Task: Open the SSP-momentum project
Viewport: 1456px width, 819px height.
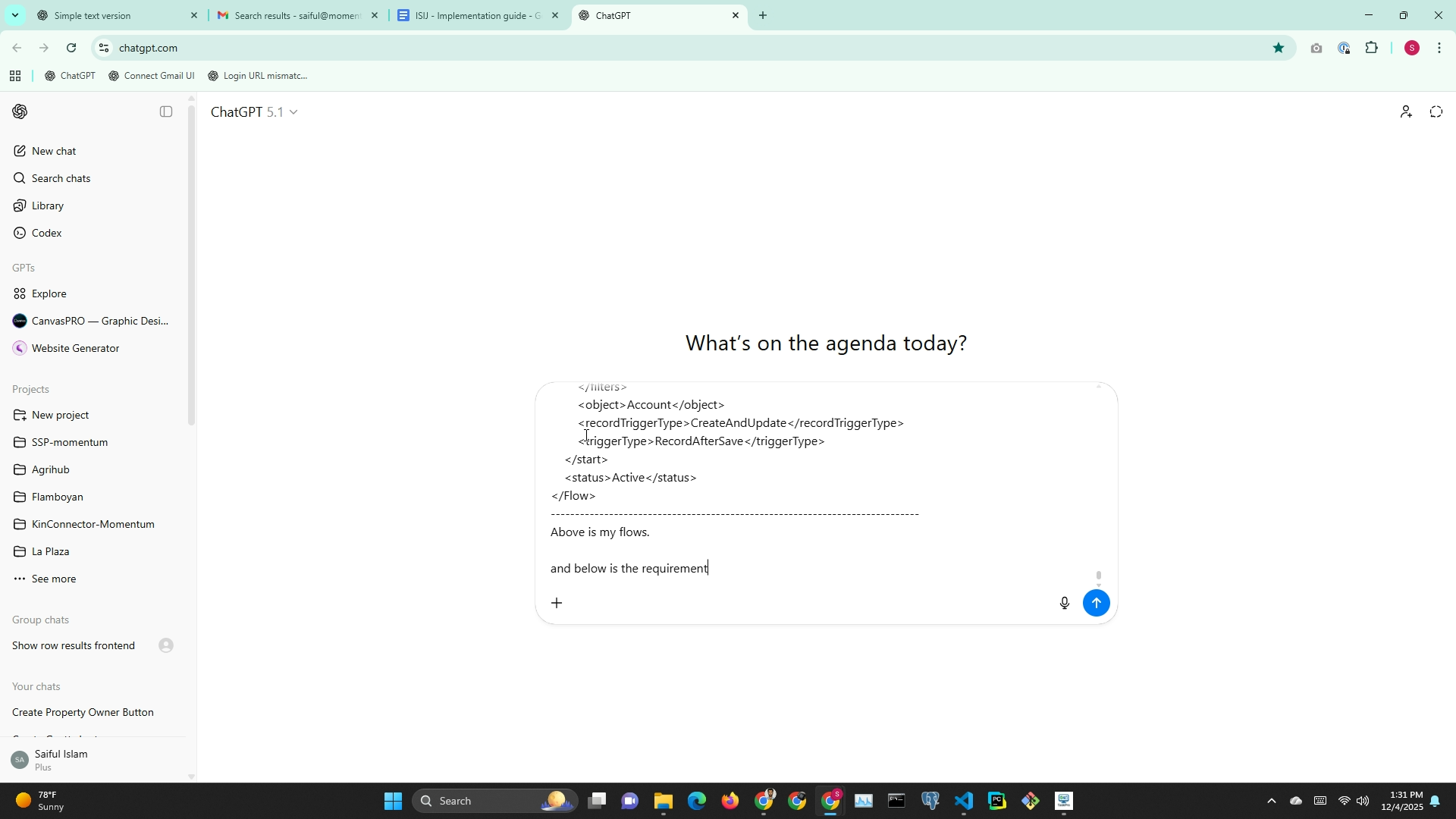Action: (x=69, y=442)
